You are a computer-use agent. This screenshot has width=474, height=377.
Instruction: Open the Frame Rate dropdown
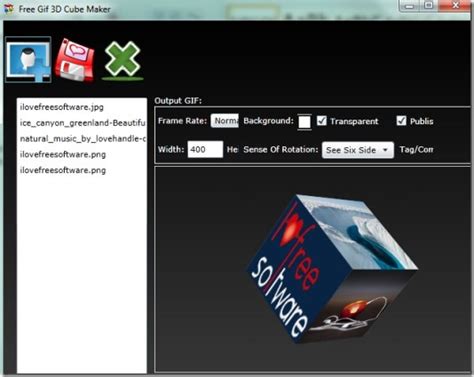click(225, 121)
